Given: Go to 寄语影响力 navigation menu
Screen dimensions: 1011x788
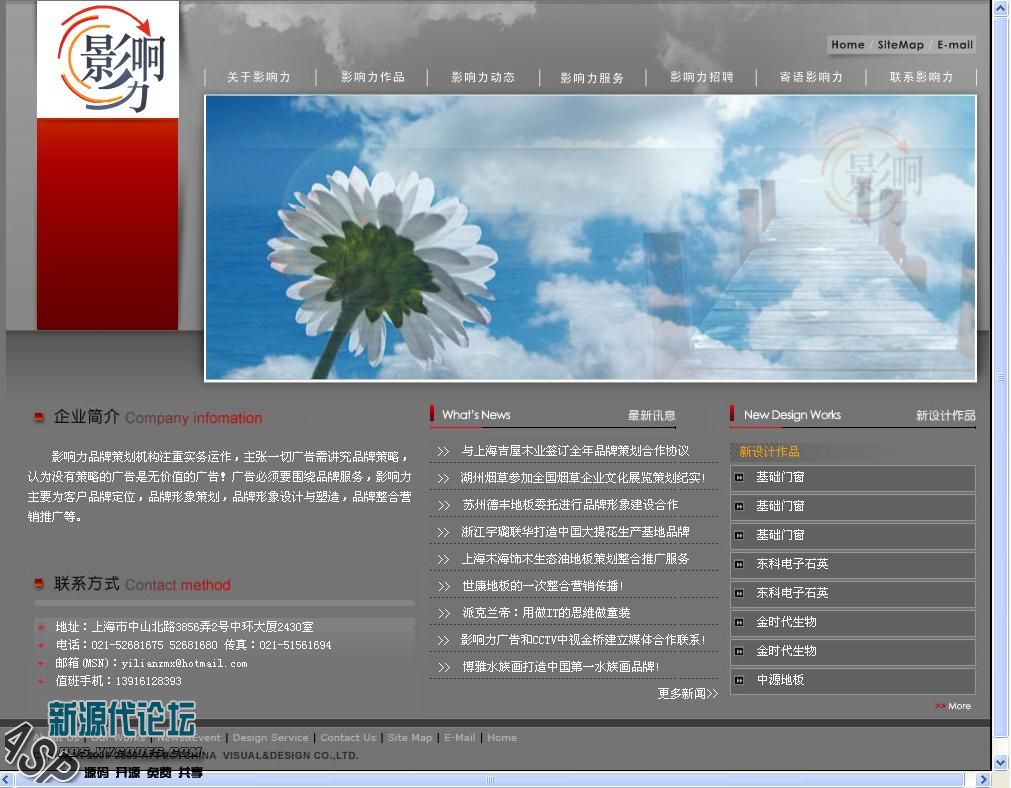Looking at the screenshot, I should pyautogui.click(x=811, y=77).
